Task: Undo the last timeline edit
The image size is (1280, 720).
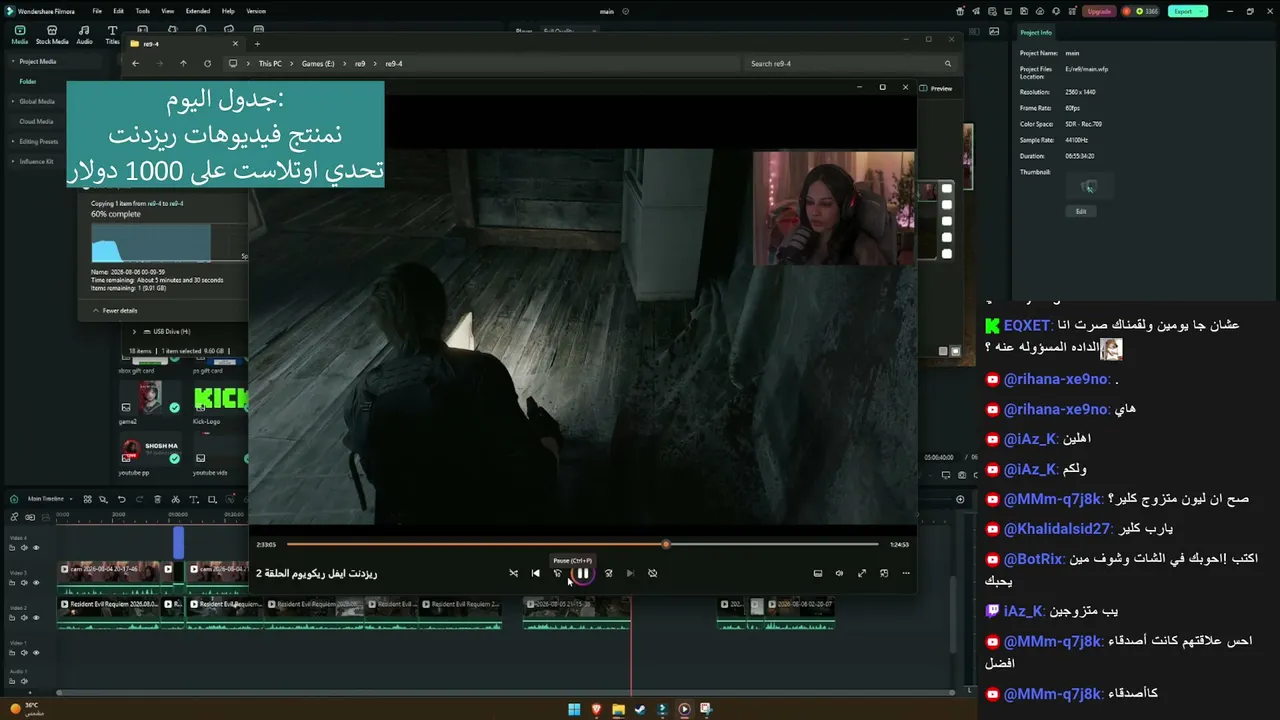Action: point(122,499)
